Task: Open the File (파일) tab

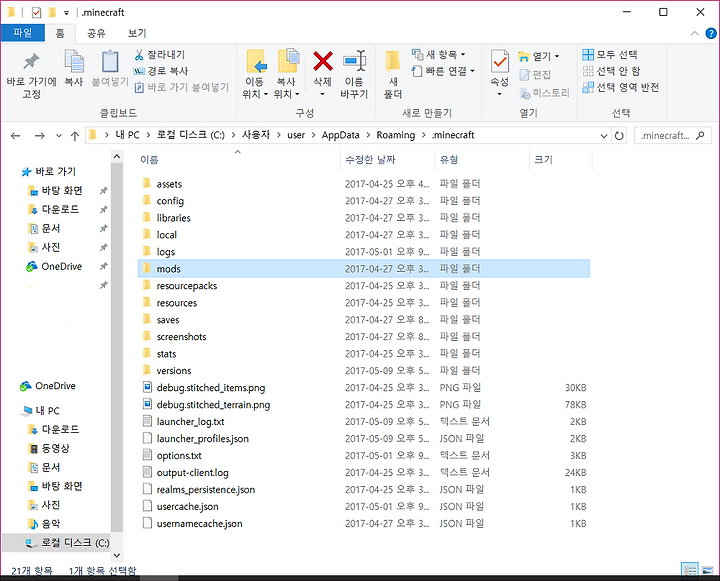Action: click(x=22, y=33)
